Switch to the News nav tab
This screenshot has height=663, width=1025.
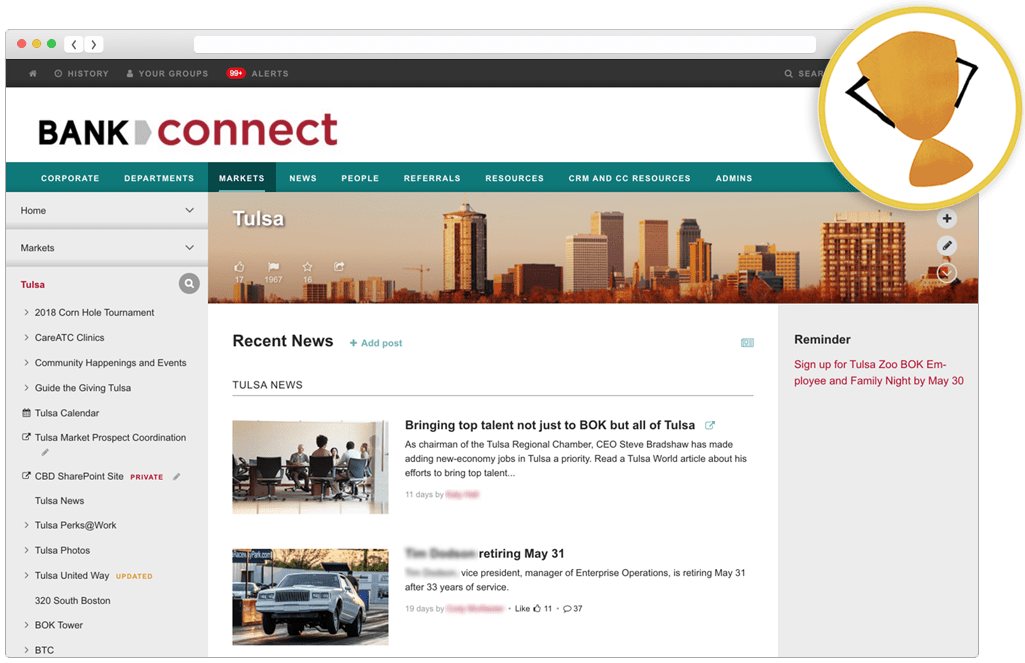(x=303, y=178)
